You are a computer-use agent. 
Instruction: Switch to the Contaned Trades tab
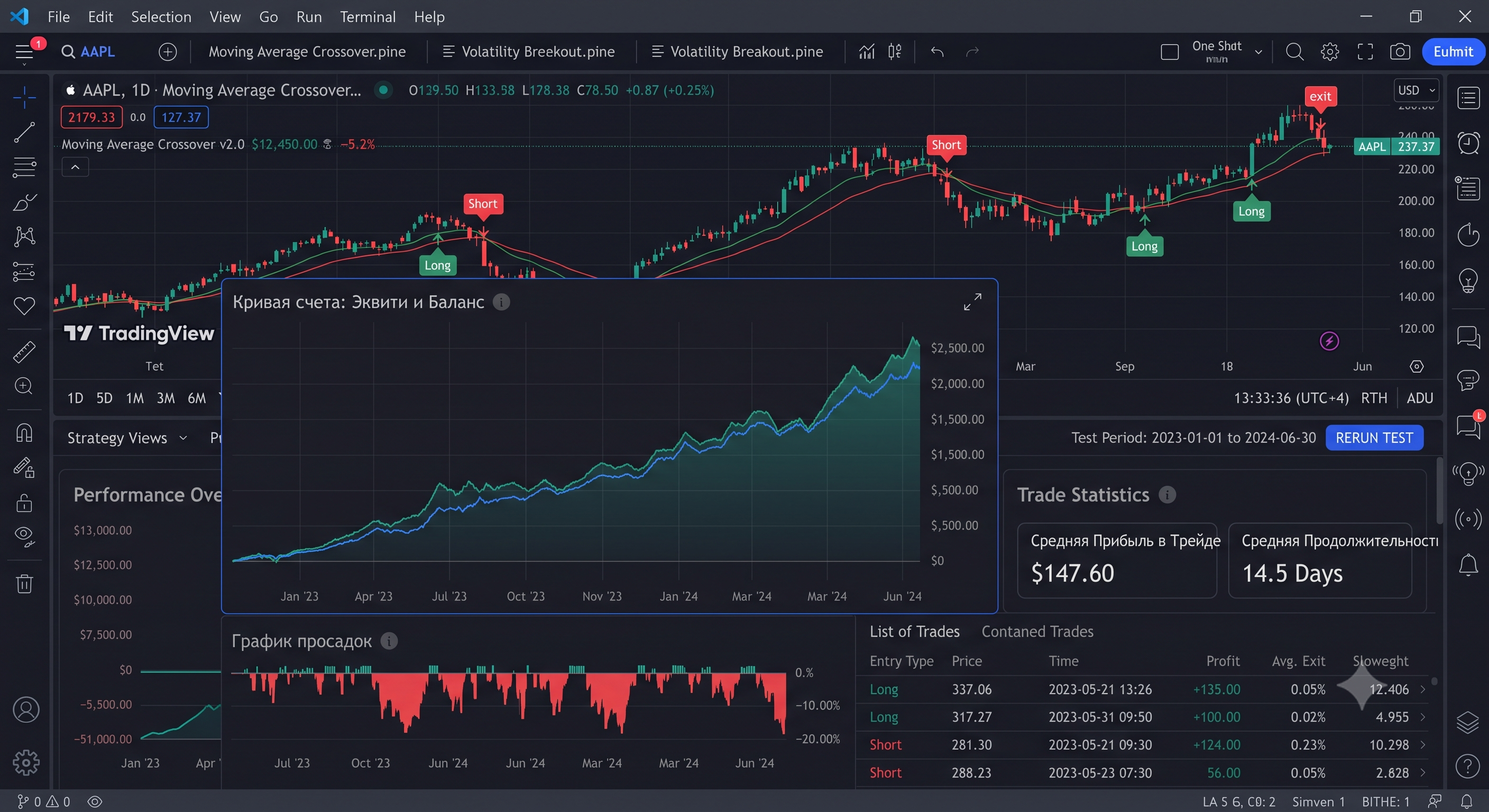pyautogui.click(x=1037, y=632)
